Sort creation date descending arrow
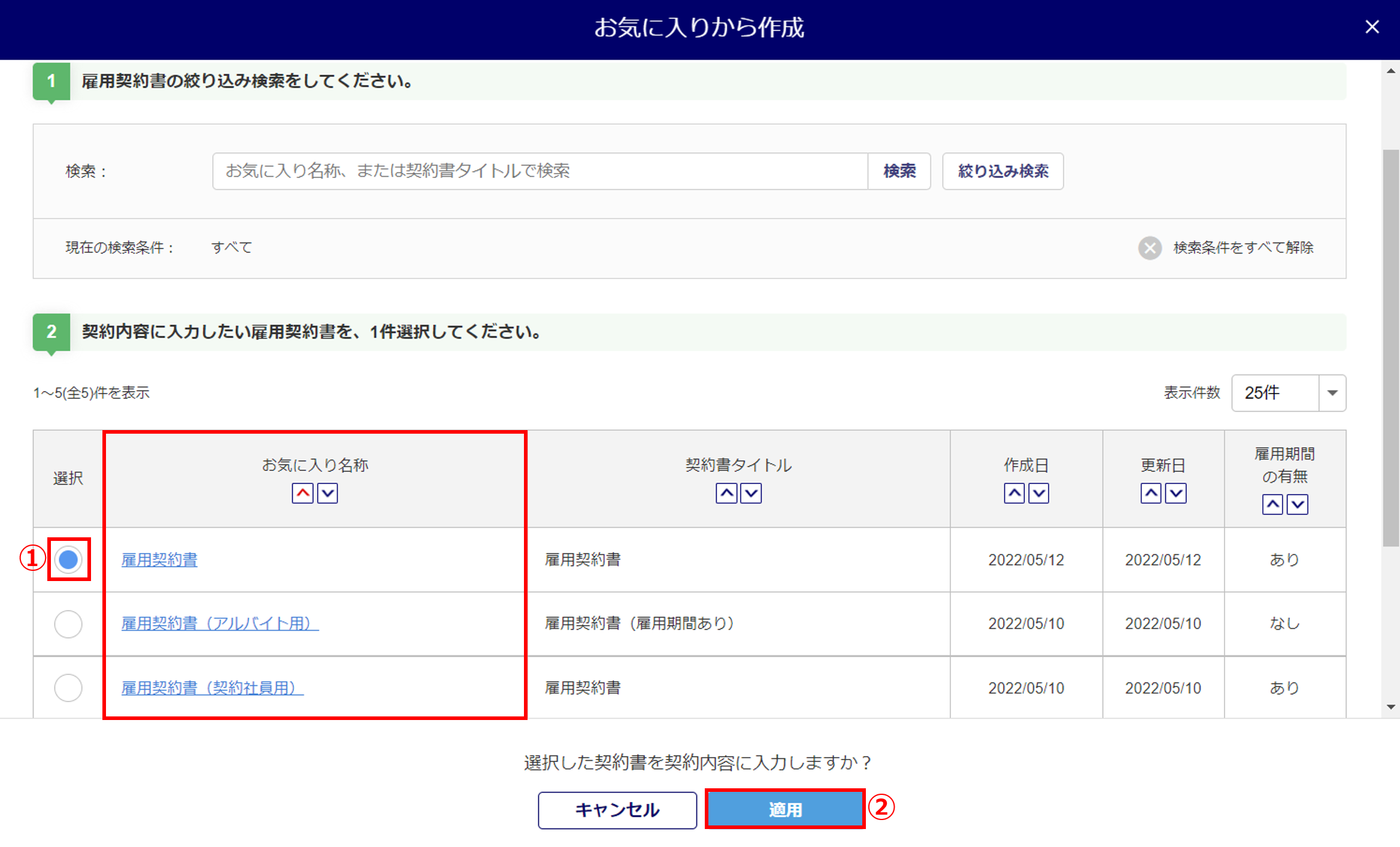Image resolution: width=1400 pixels, height=847 pixels. click(1039, 494)
